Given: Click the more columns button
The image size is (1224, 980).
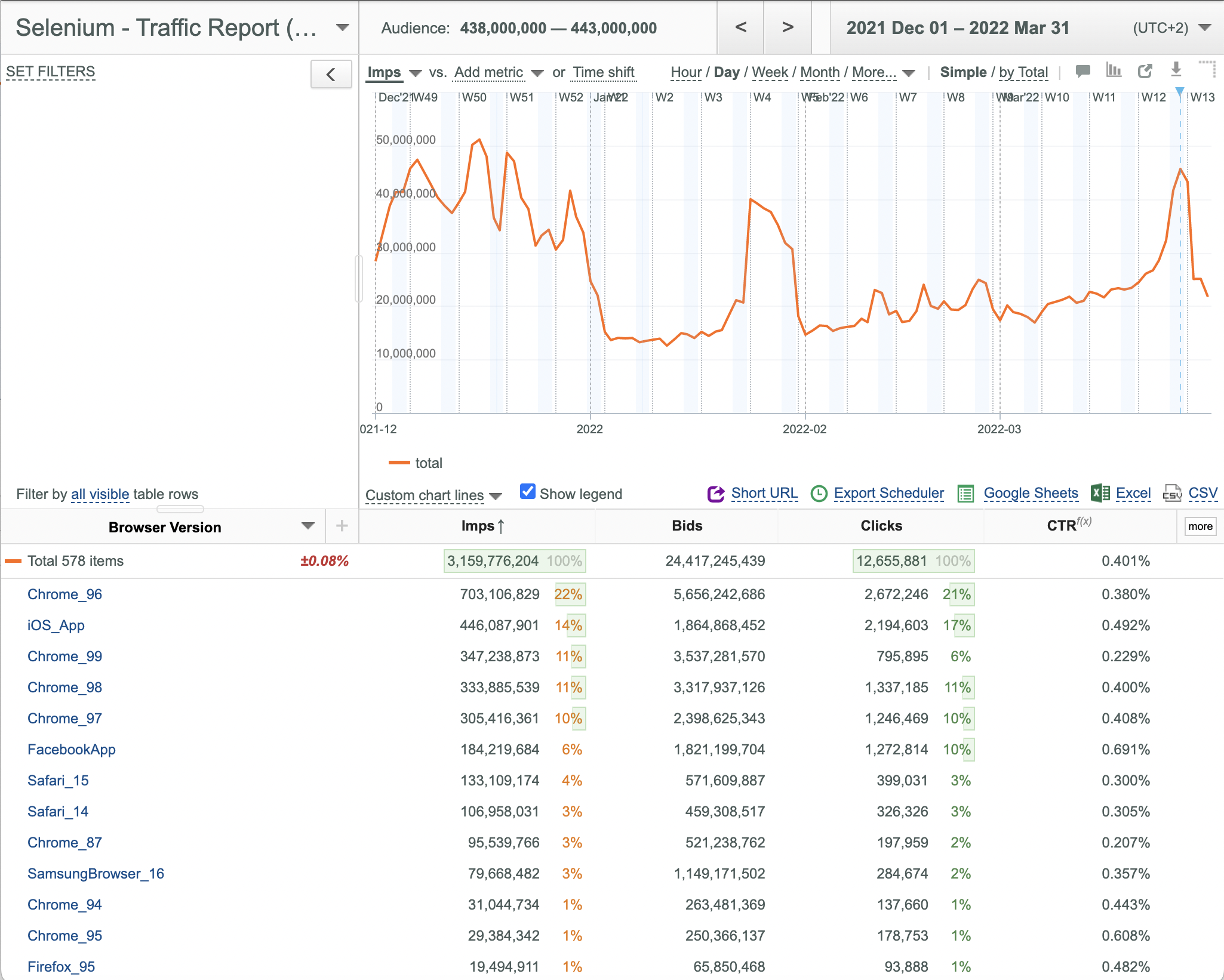Looking at the screenshot, I should (1200, 526).
